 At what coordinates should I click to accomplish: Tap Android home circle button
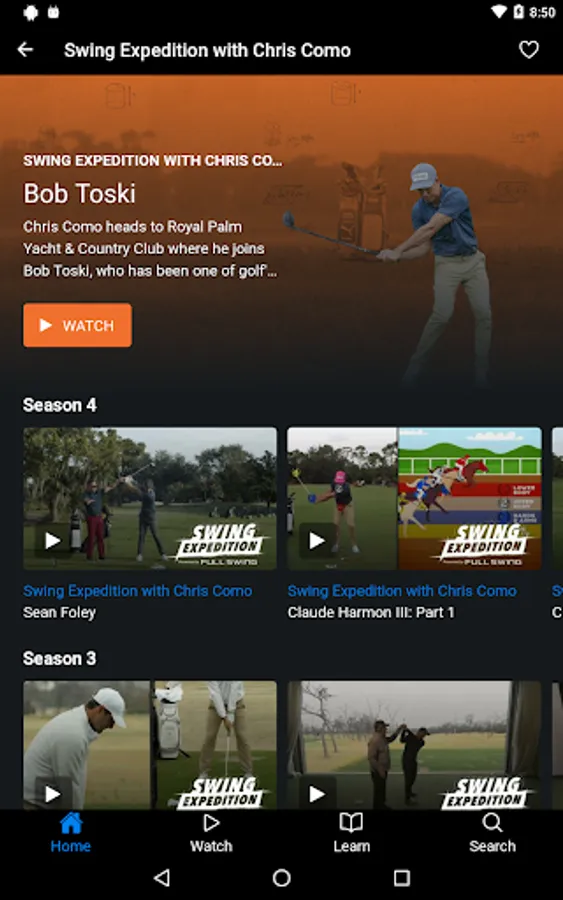pyautogui.click(x=282, y=877)
